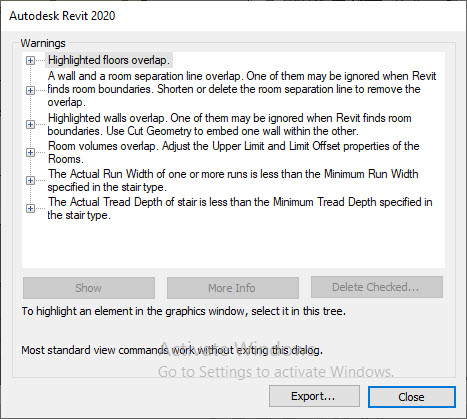Image resolution: width=467 pixels, height=419 pixels.
Task: Expand the Room volumes overlap warning node
Action: click(30, 152)
